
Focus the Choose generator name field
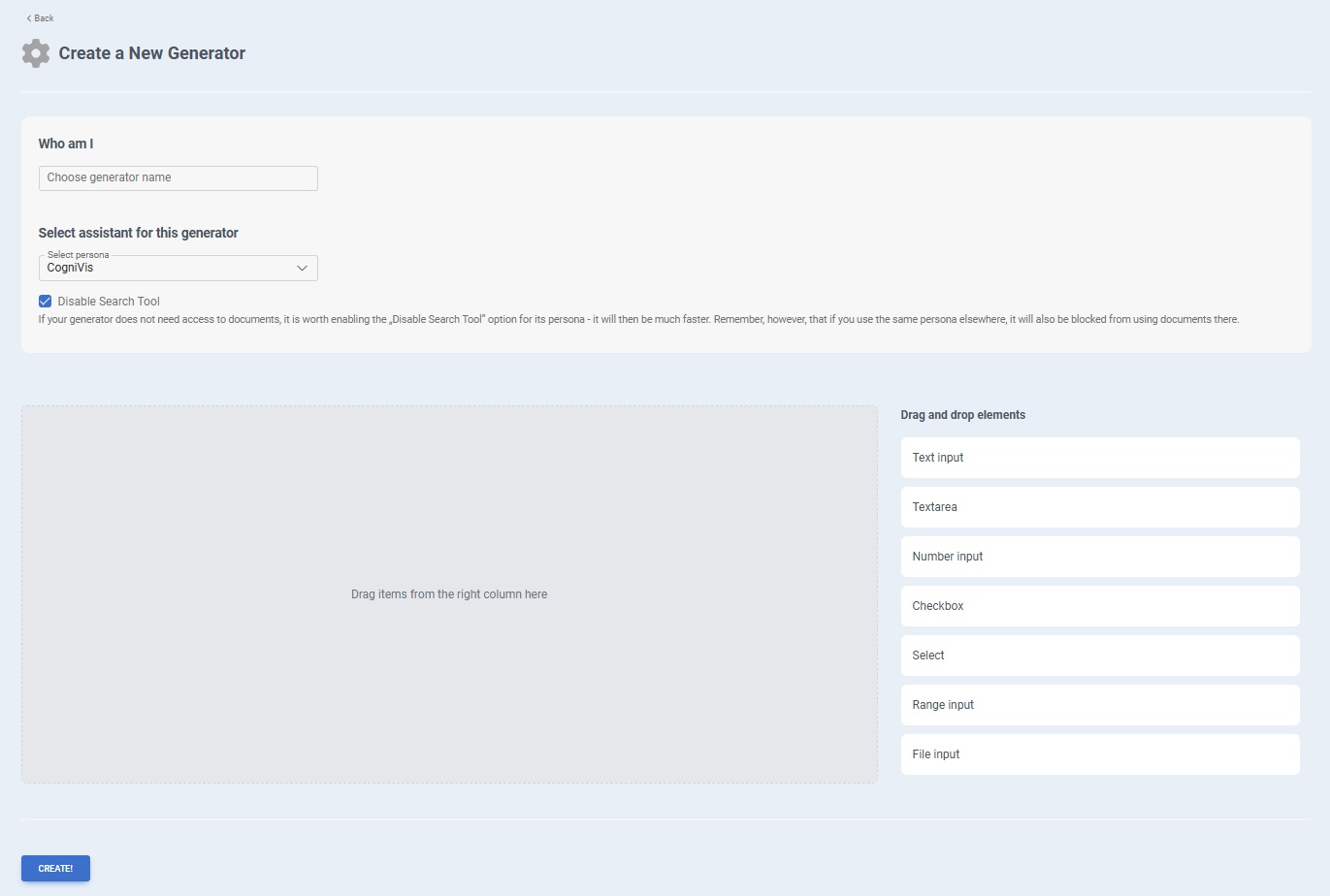click(x=178, y=177)
